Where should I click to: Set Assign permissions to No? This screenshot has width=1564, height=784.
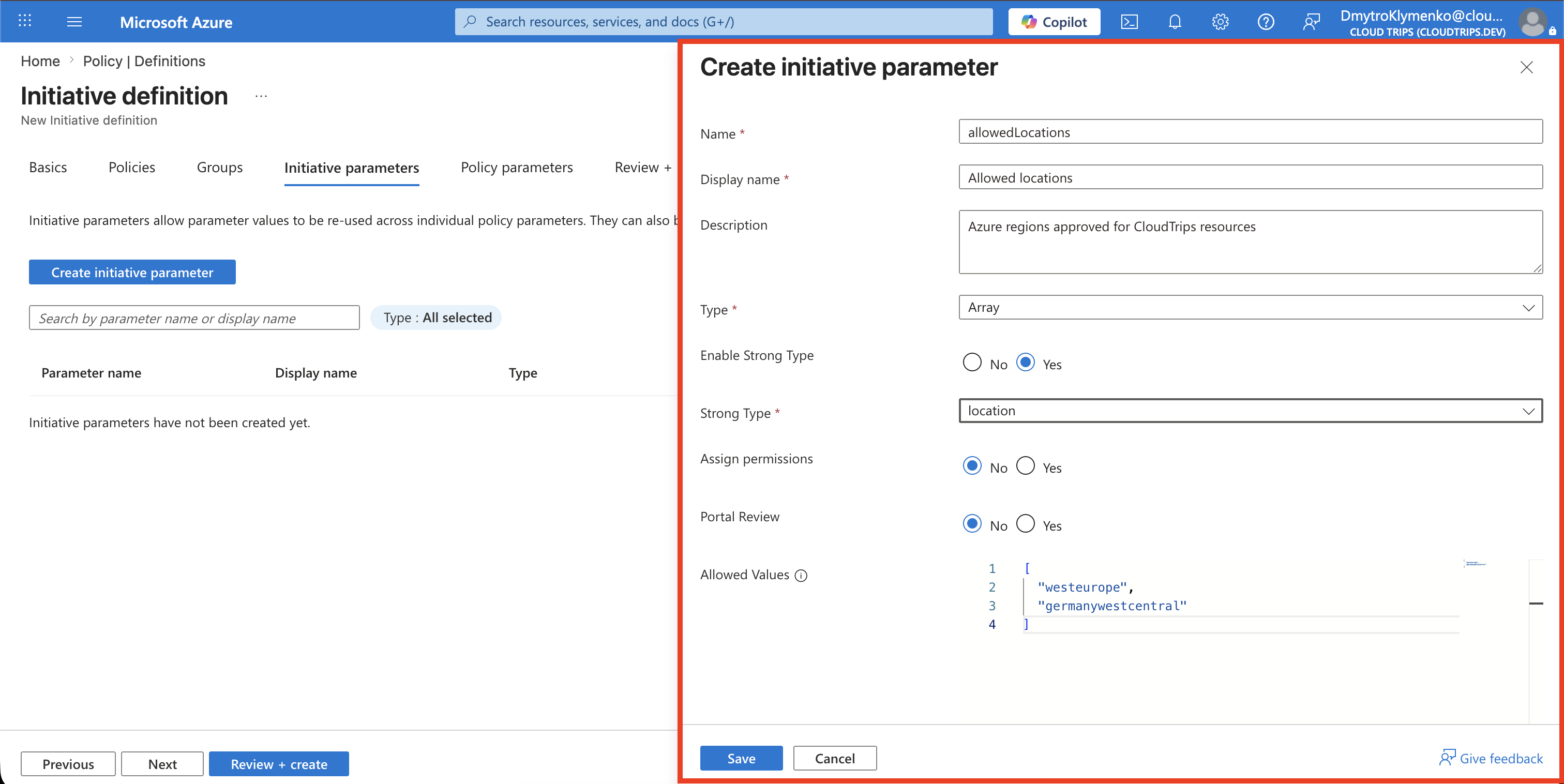coord(972,466)
